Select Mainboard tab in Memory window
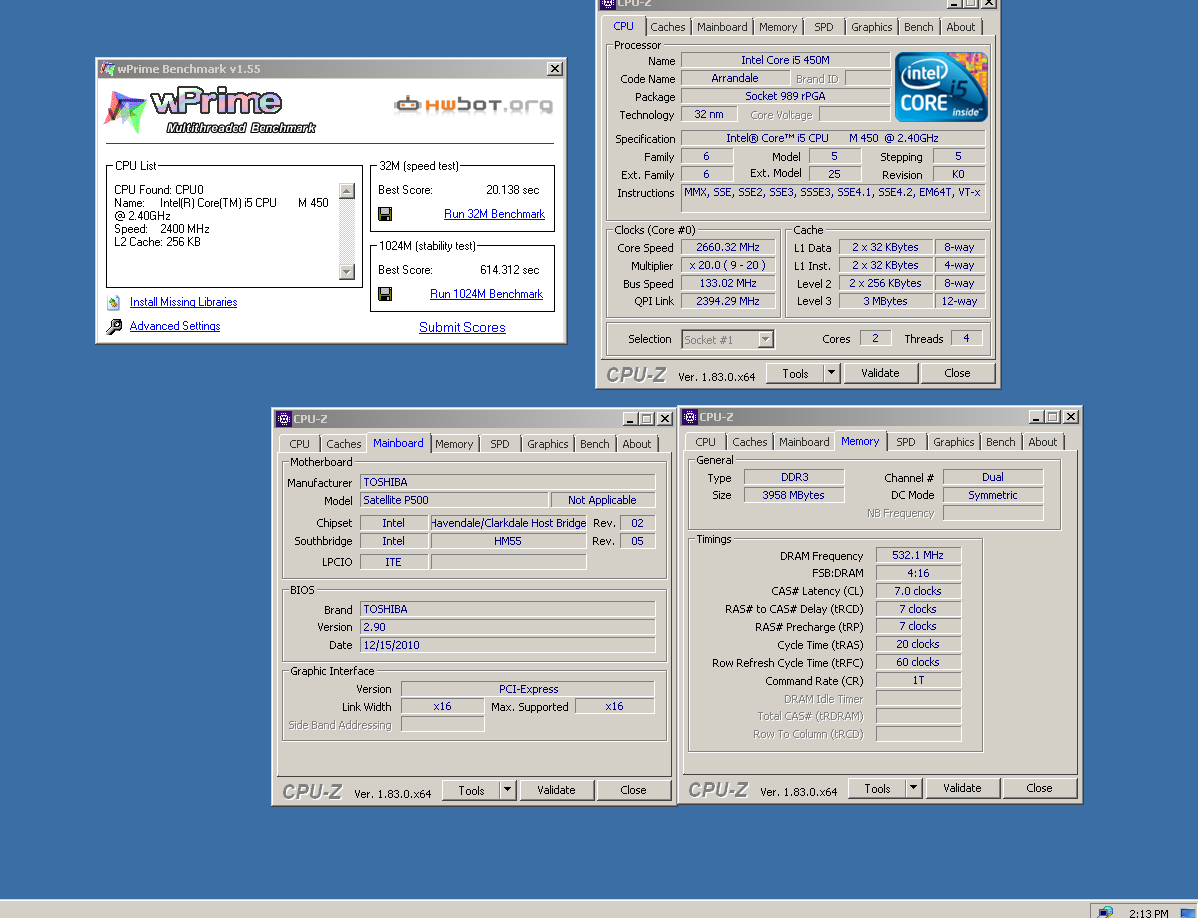The width and height of the screenshot is (1198, 918). [804, 441]
